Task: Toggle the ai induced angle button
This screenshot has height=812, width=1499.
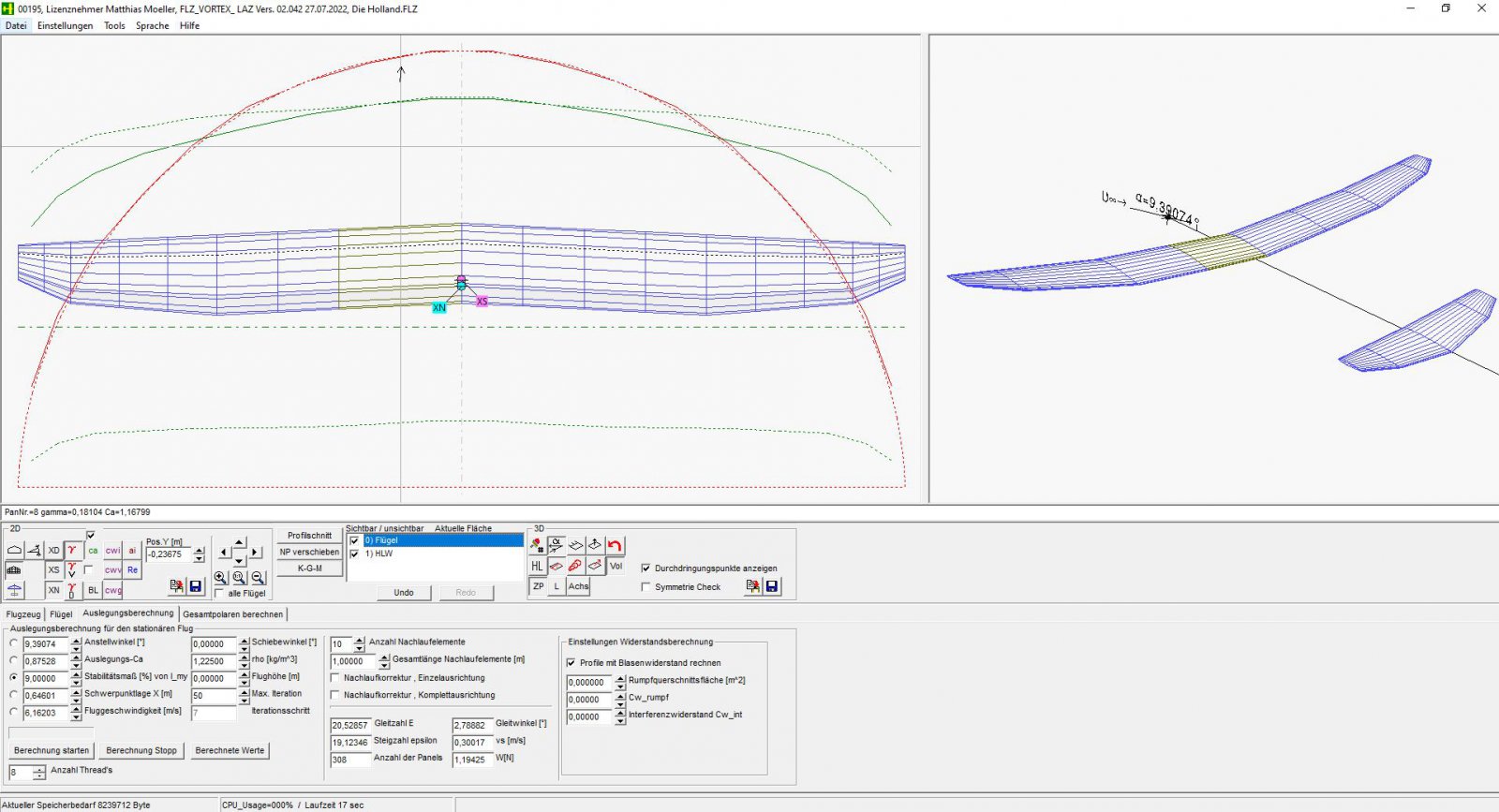Action: click(132, 551)
